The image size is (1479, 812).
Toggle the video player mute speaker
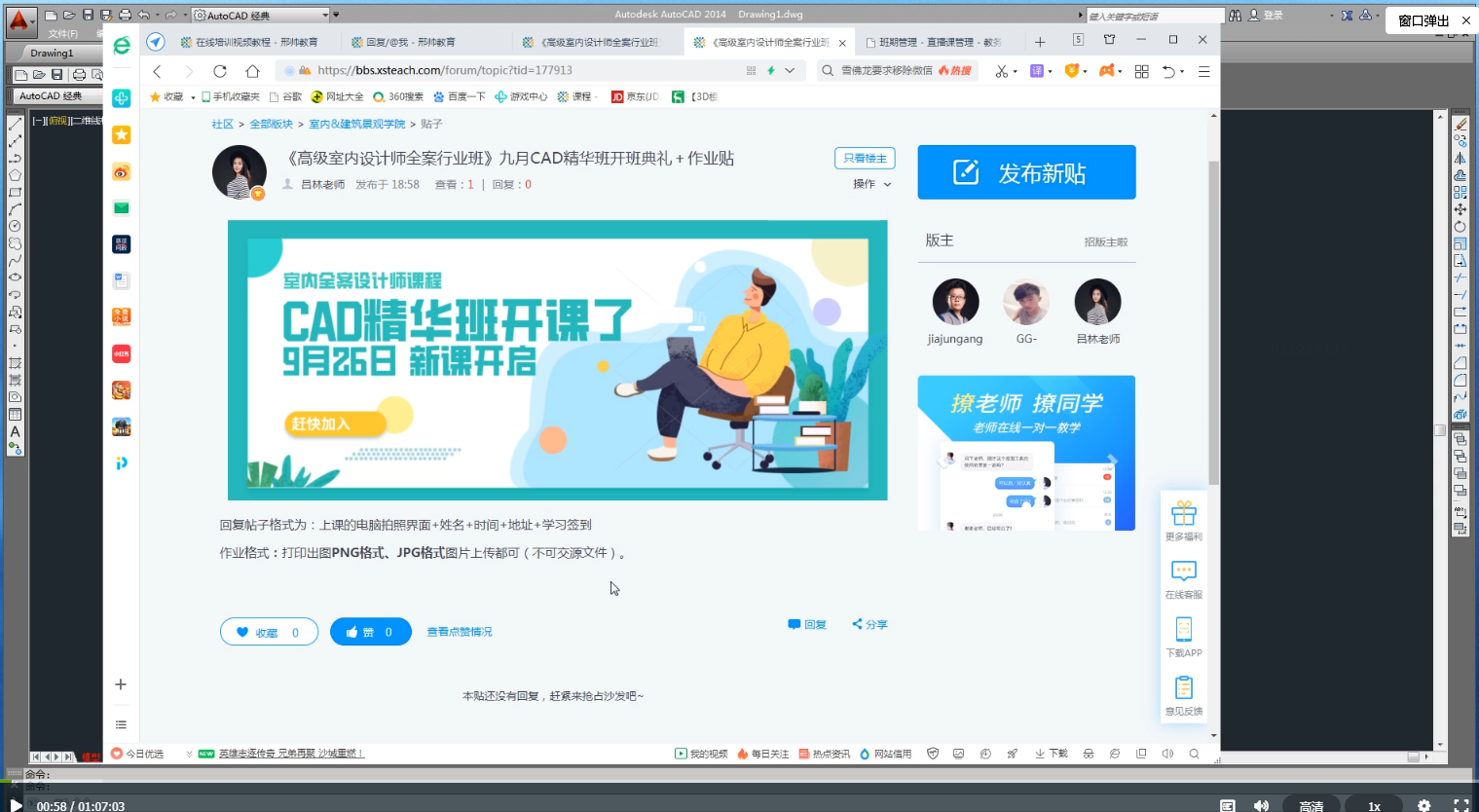(x=1261, y=805)
